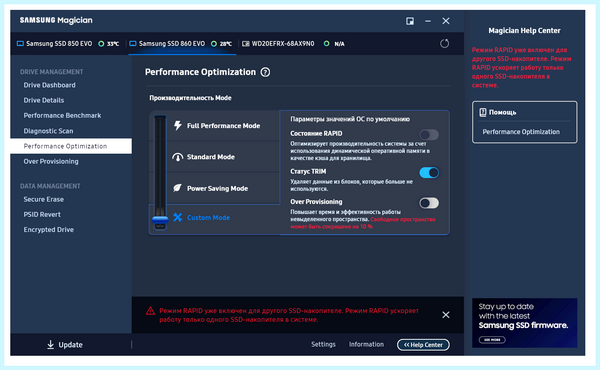
Task: Open Over Provisioning in sidebar
Action: [x=51, y=161]
